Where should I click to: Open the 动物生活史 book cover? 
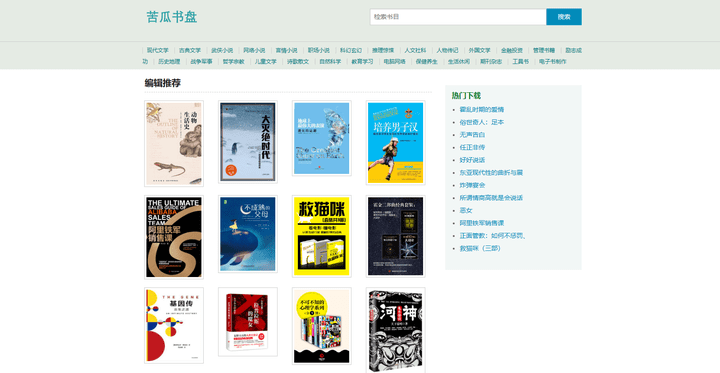click(x=174, y=143)
